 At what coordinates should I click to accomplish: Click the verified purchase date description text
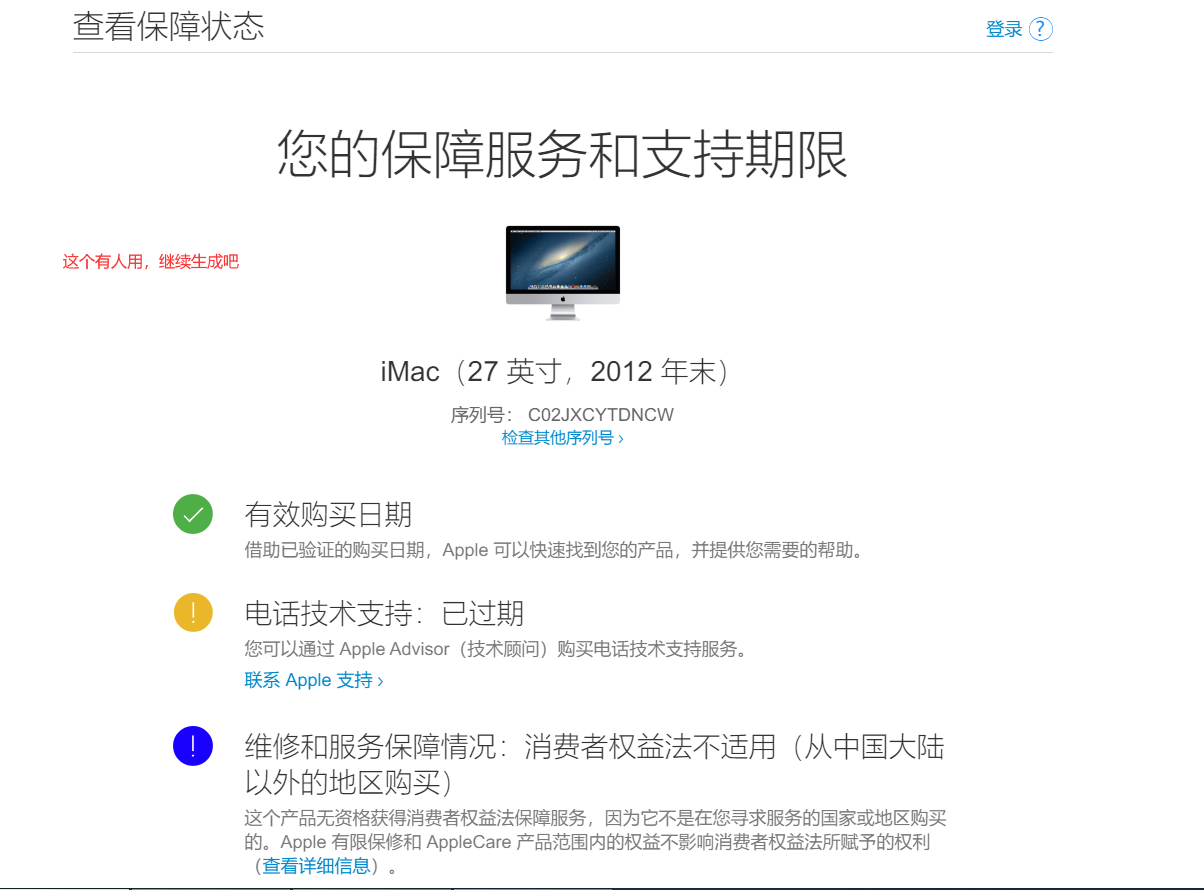[x=553, y=550]
